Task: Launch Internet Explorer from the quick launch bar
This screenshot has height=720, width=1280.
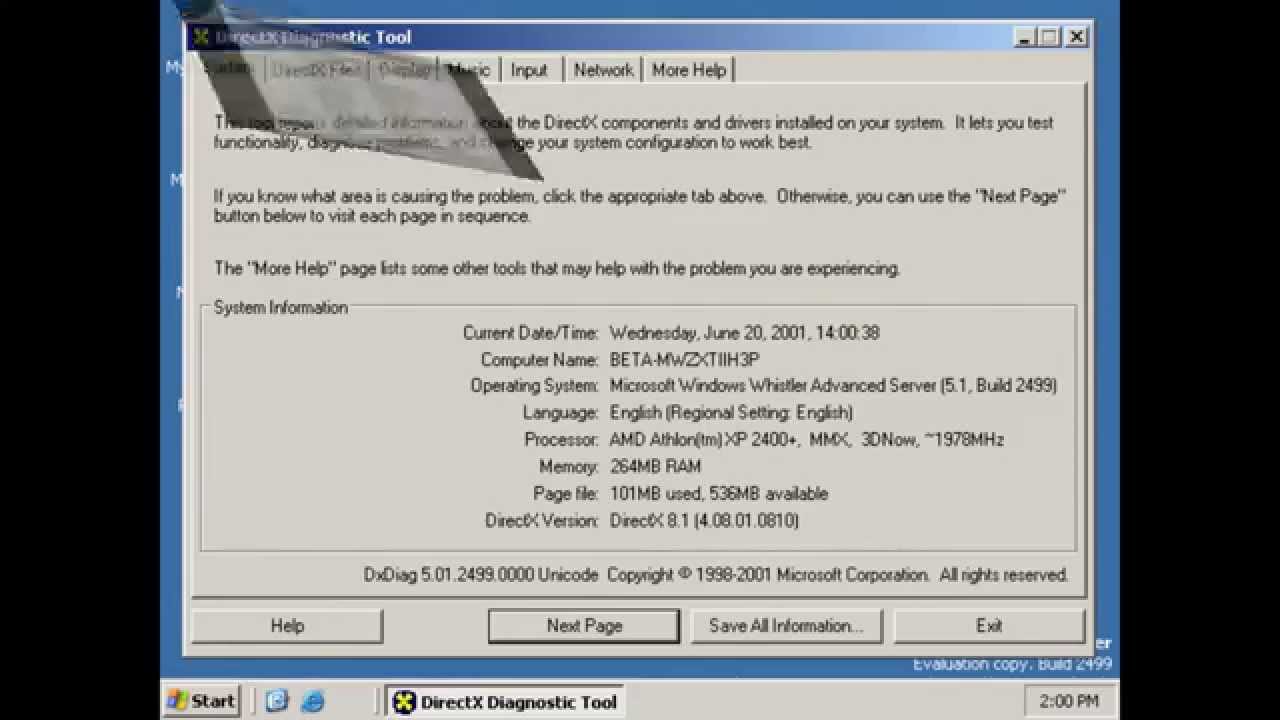Action: (313, 701)
